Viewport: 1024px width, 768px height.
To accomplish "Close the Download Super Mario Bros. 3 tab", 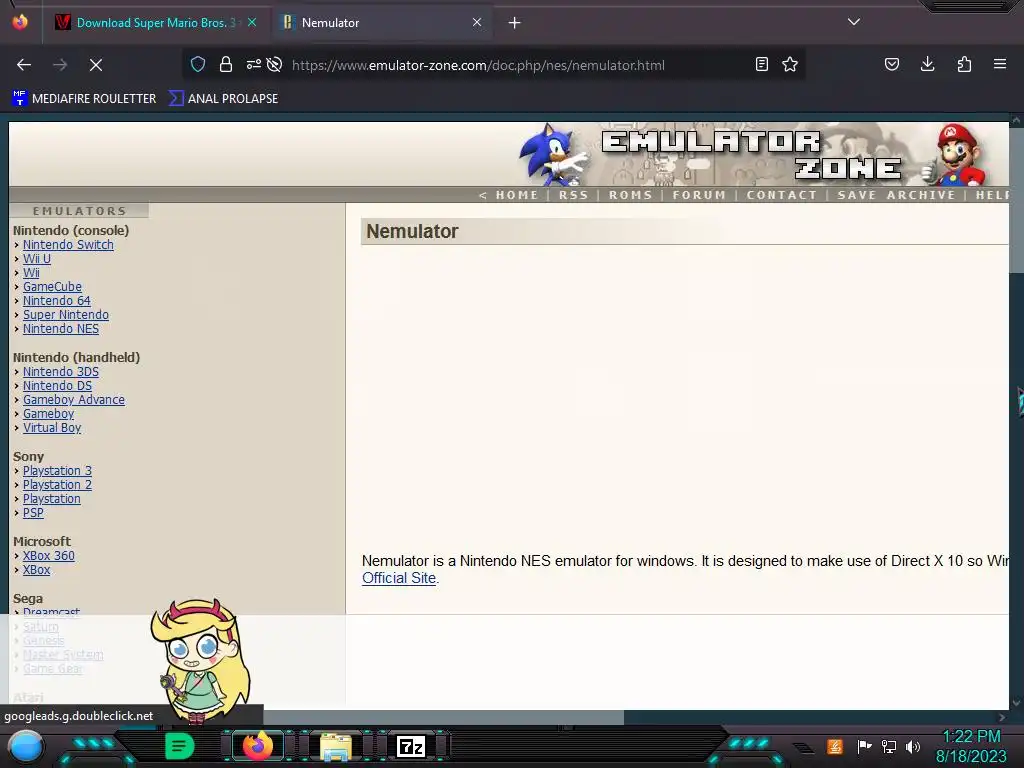I will (252, 22).
